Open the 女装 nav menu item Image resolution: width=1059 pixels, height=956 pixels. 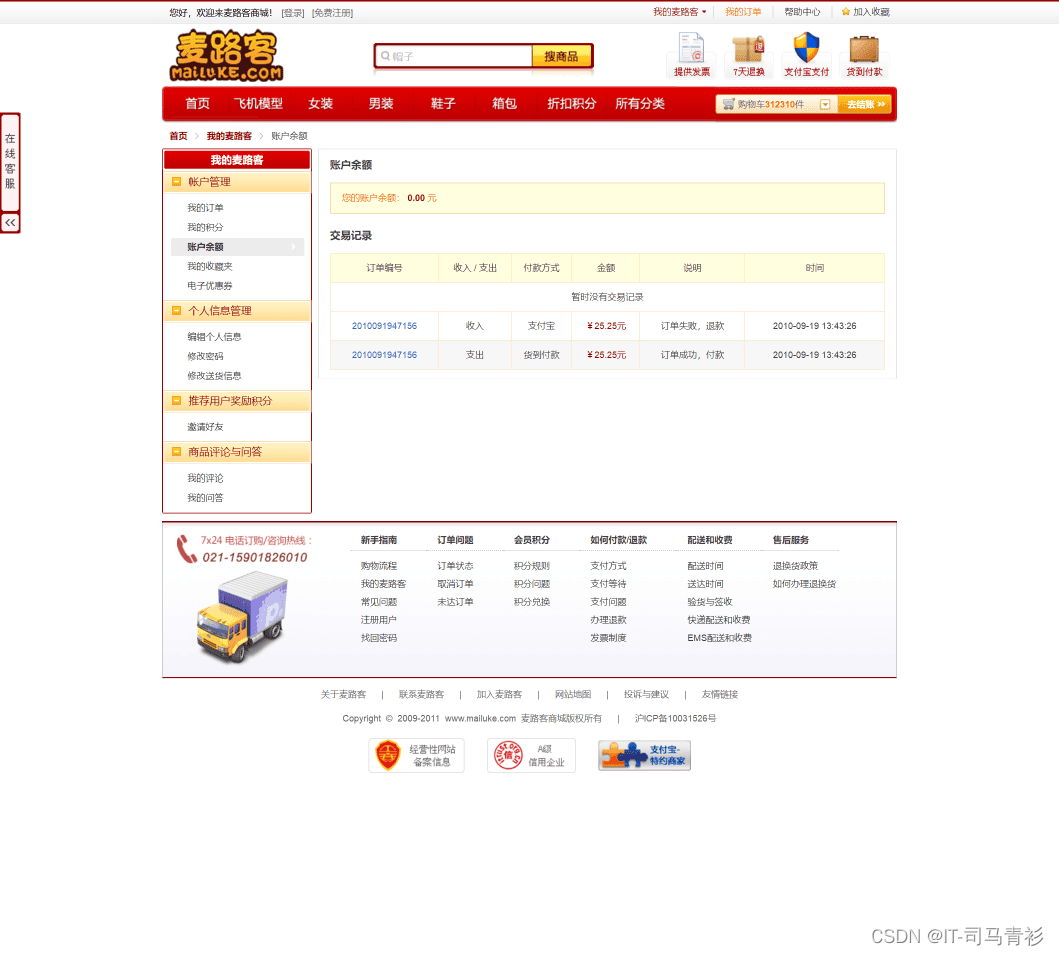[320, 103]
